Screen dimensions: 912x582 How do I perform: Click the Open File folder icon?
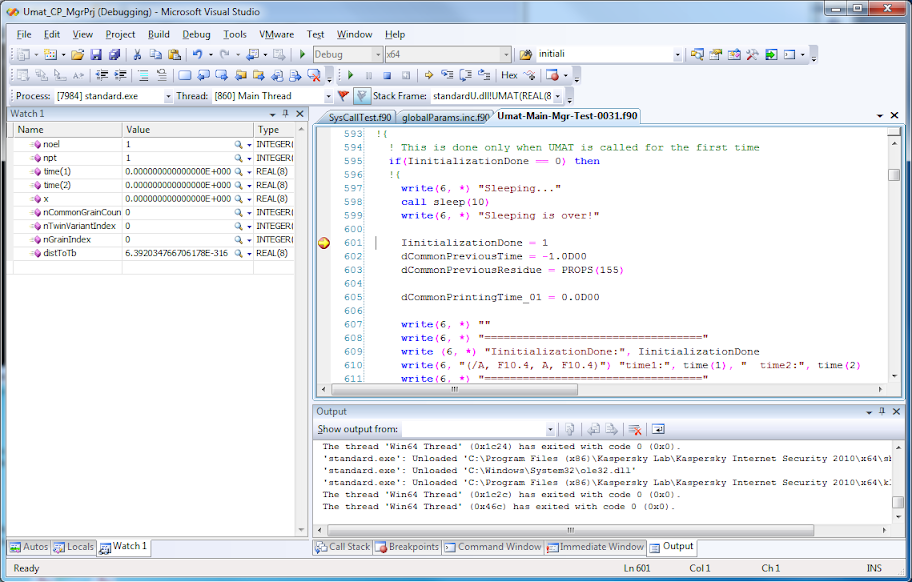[77, 54]
